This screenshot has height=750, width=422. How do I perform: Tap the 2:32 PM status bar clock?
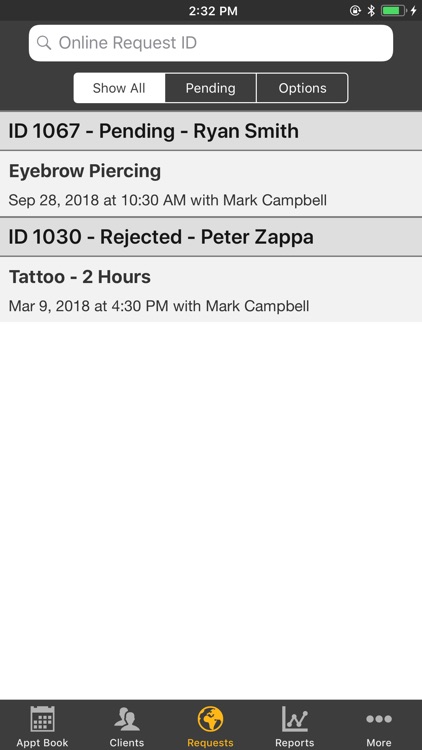tap(213, 11)
